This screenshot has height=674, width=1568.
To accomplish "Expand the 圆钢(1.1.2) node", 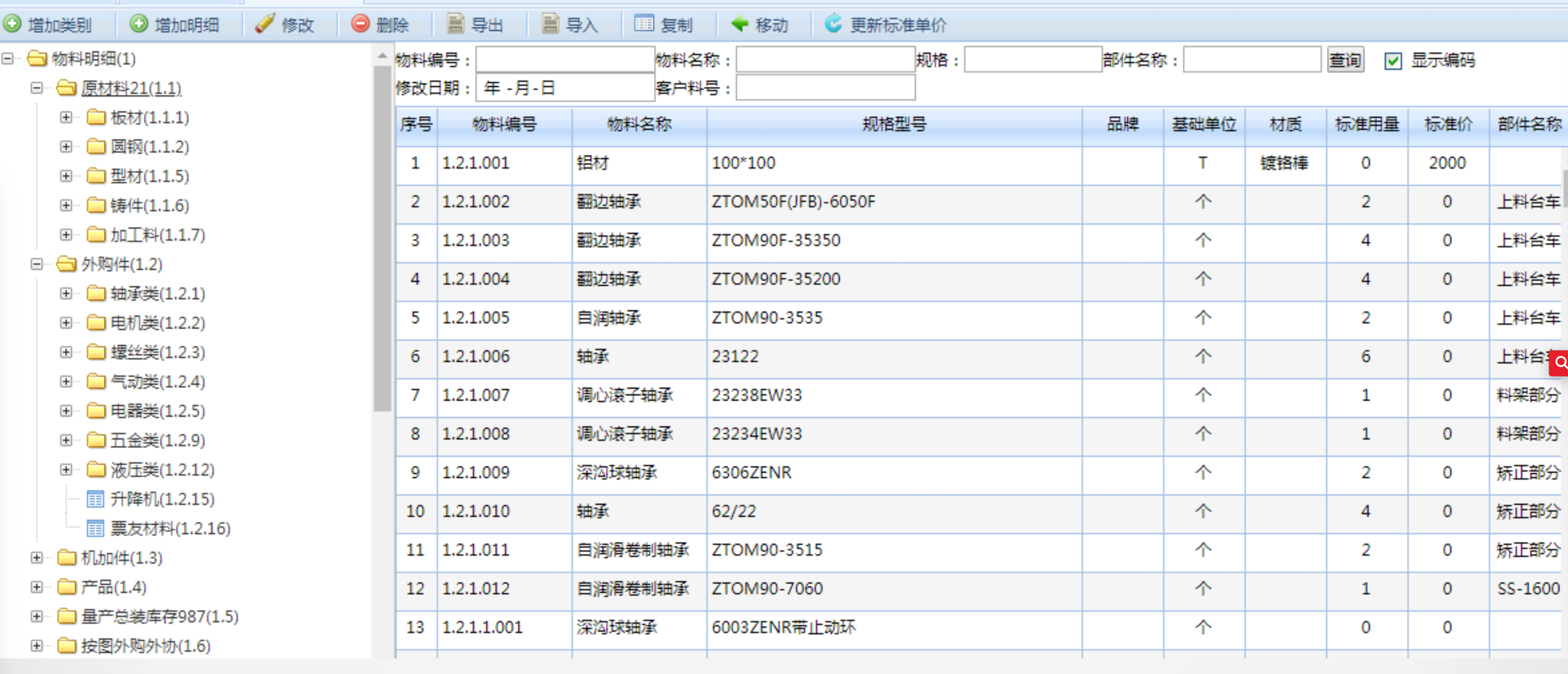I will pos(66,147).
